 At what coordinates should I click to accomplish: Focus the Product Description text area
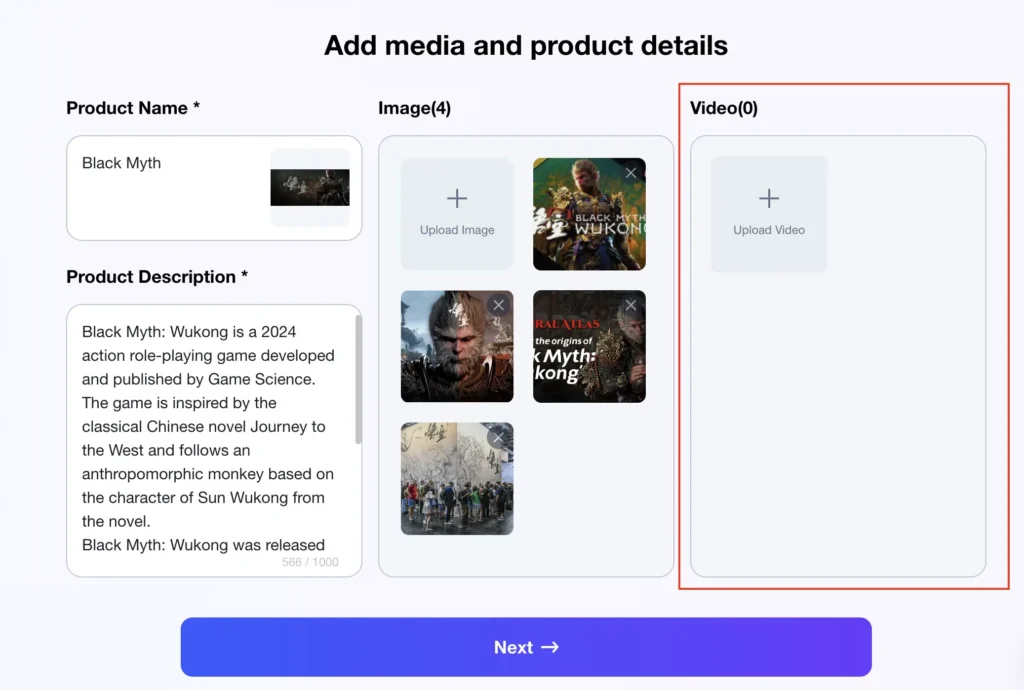(x=208, y=438)
